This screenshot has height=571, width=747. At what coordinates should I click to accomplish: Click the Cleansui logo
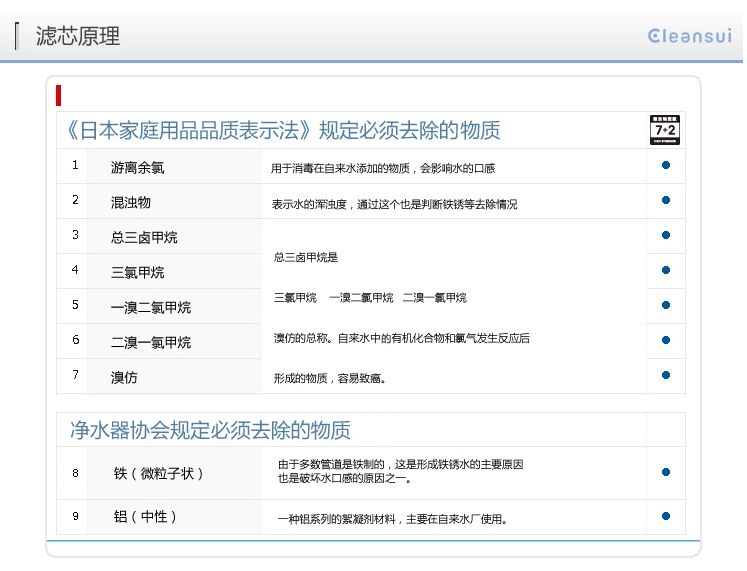(x=690, y=36)
